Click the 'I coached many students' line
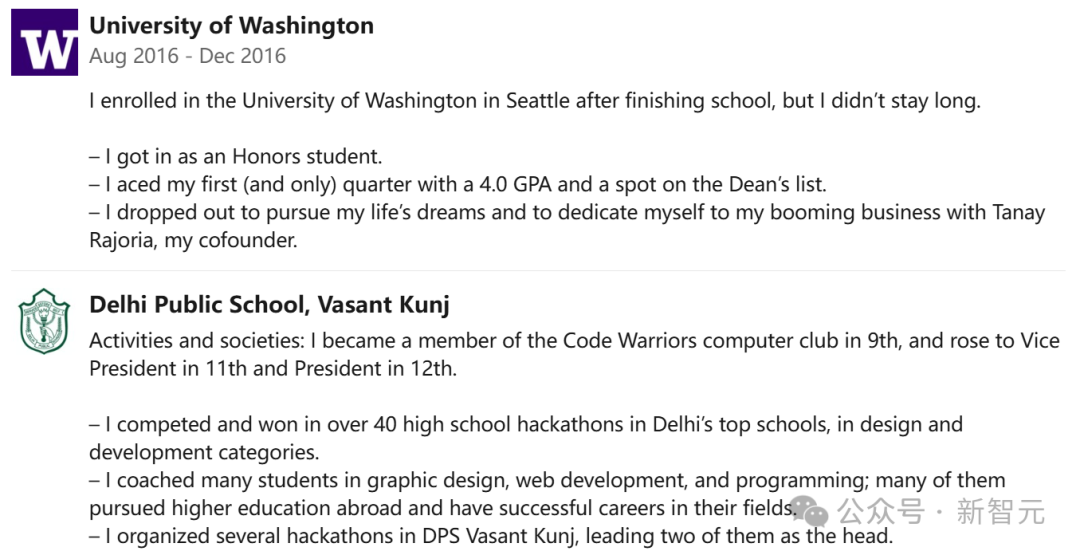Viewport: 1080px width, 555px height. tap(548, 480)
